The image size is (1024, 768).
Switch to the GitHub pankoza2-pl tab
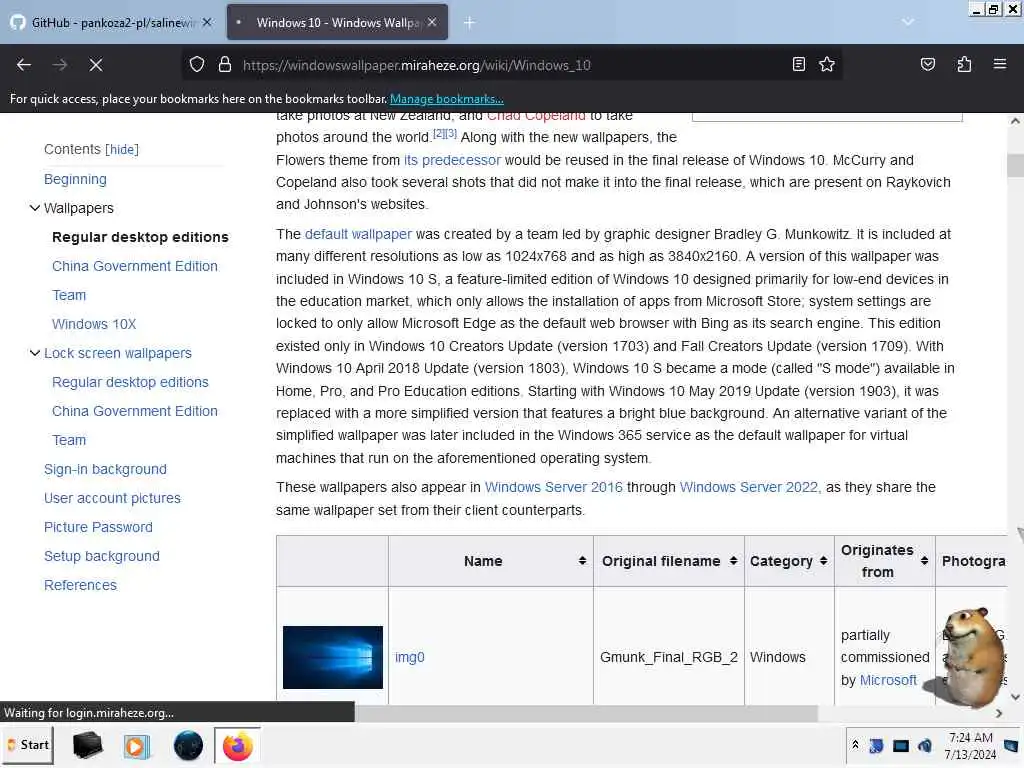click(x=112, y=22)
